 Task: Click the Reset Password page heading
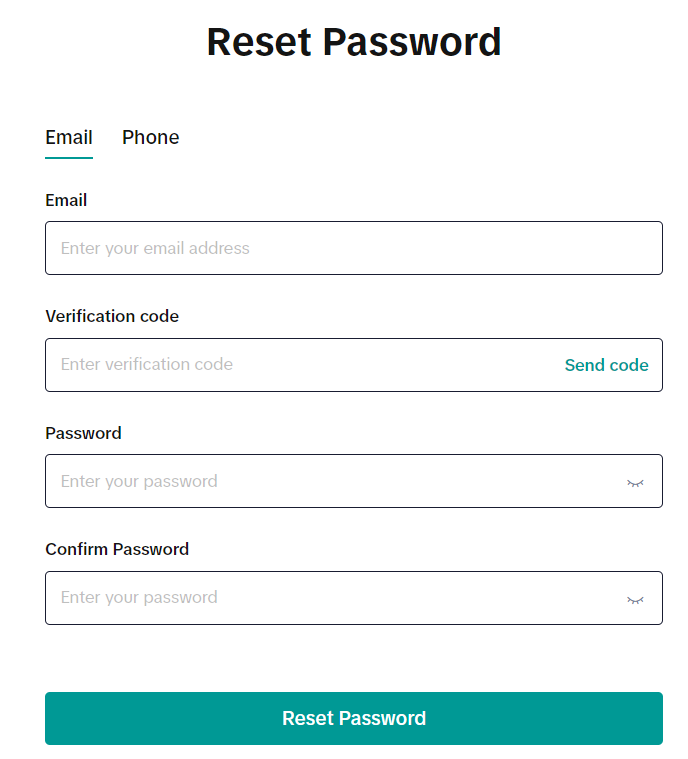354,42
